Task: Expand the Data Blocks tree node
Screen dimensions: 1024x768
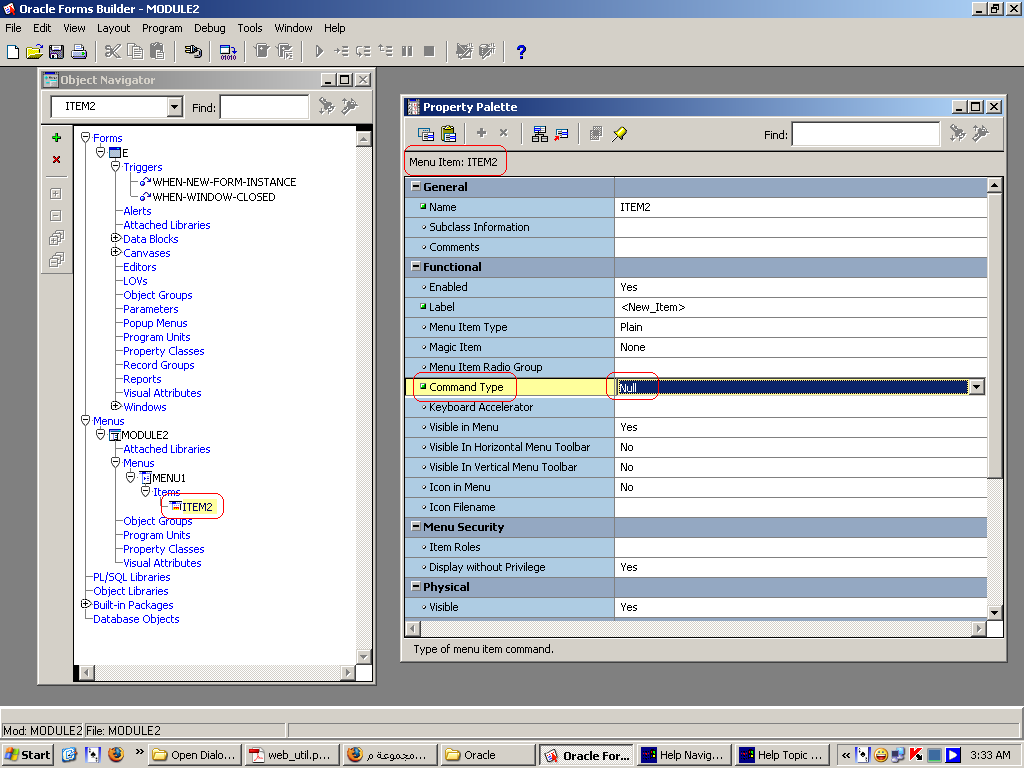Action: point(116,239)
